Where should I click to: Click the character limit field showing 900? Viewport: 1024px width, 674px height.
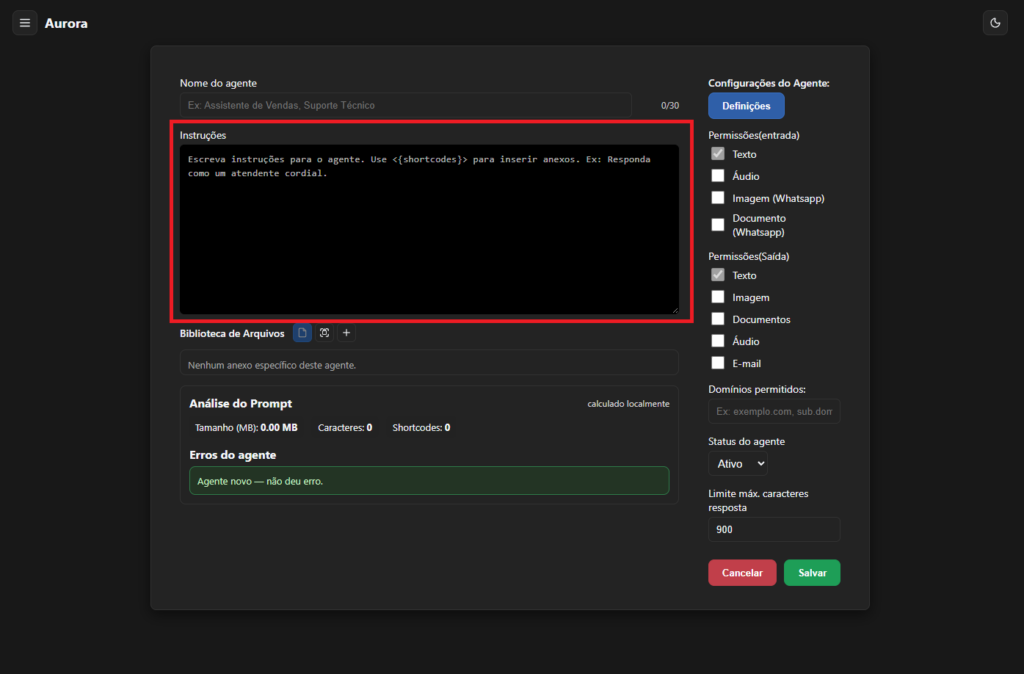coord(774,530)
